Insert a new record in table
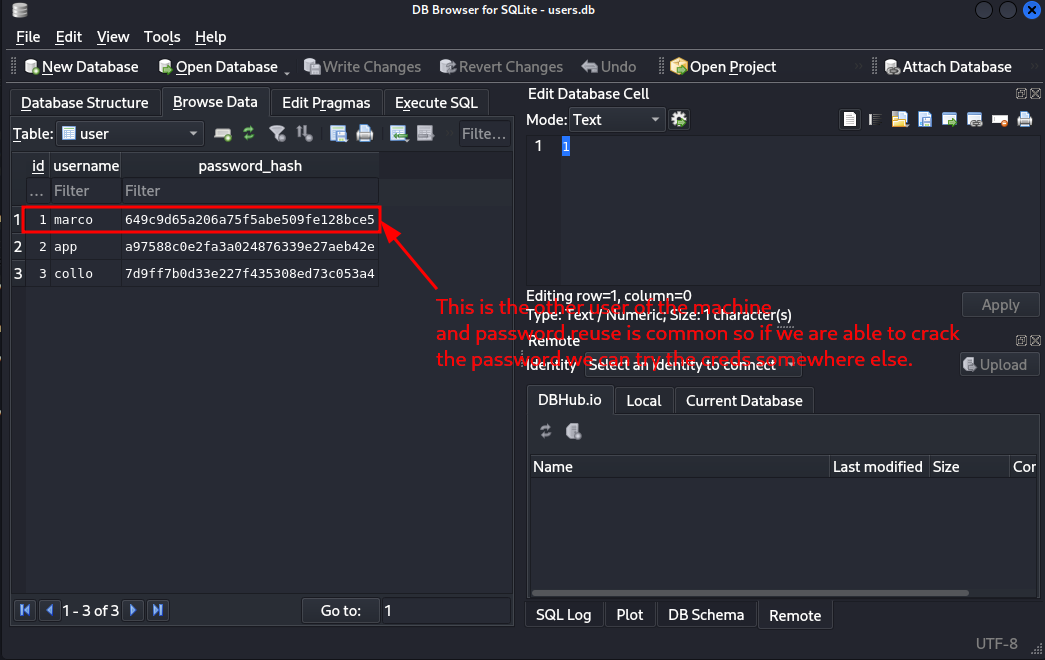Image resolution: width=1045 pixels, height=660 pixels. click(x=398, y=133)
